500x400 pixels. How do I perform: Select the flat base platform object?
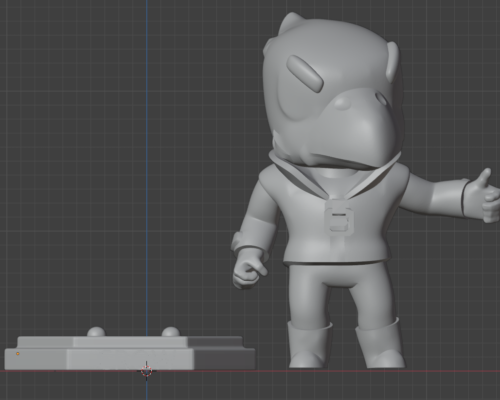tap(130, 353)
